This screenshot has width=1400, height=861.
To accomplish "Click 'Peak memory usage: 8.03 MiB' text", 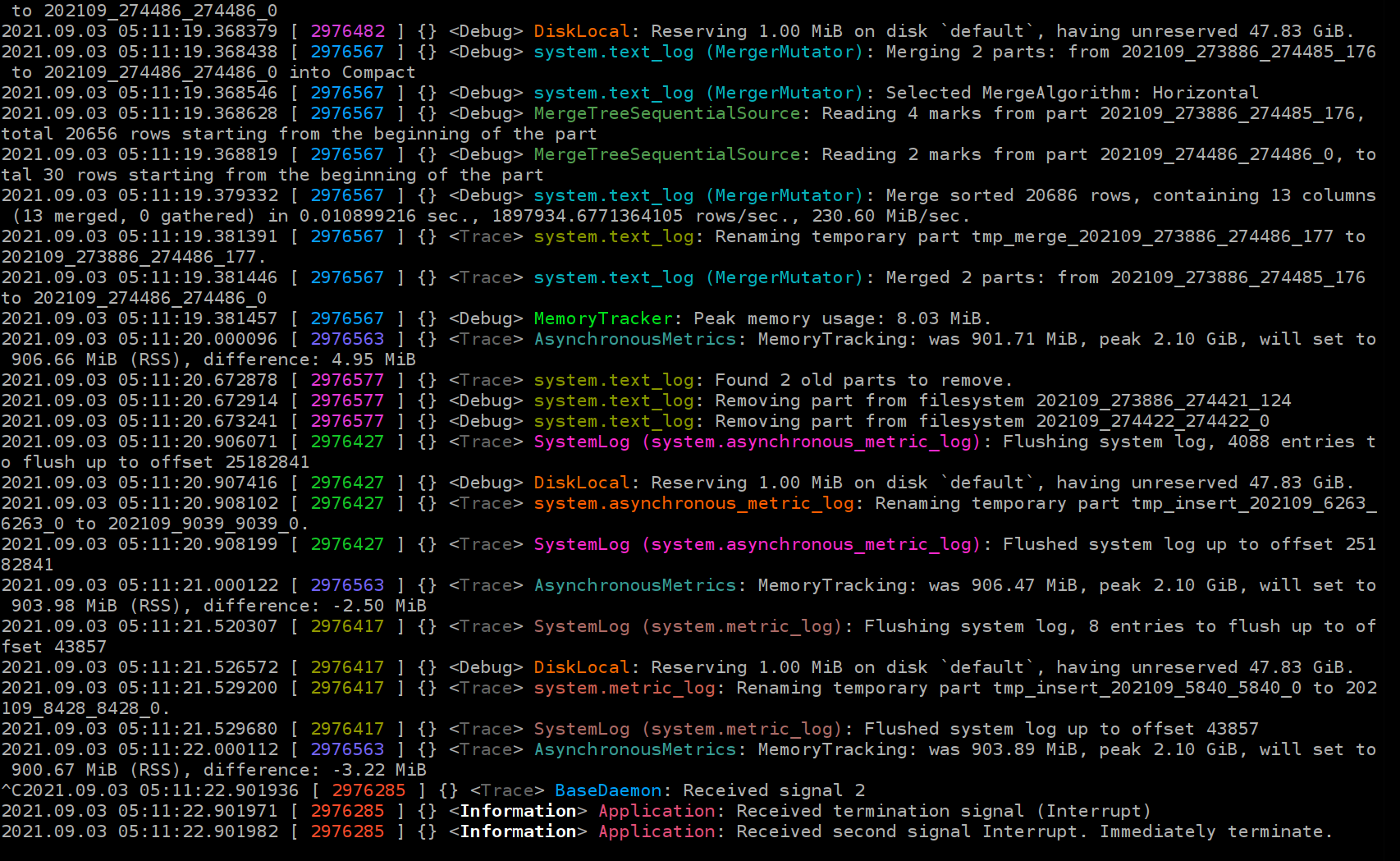I will point(841,318).
